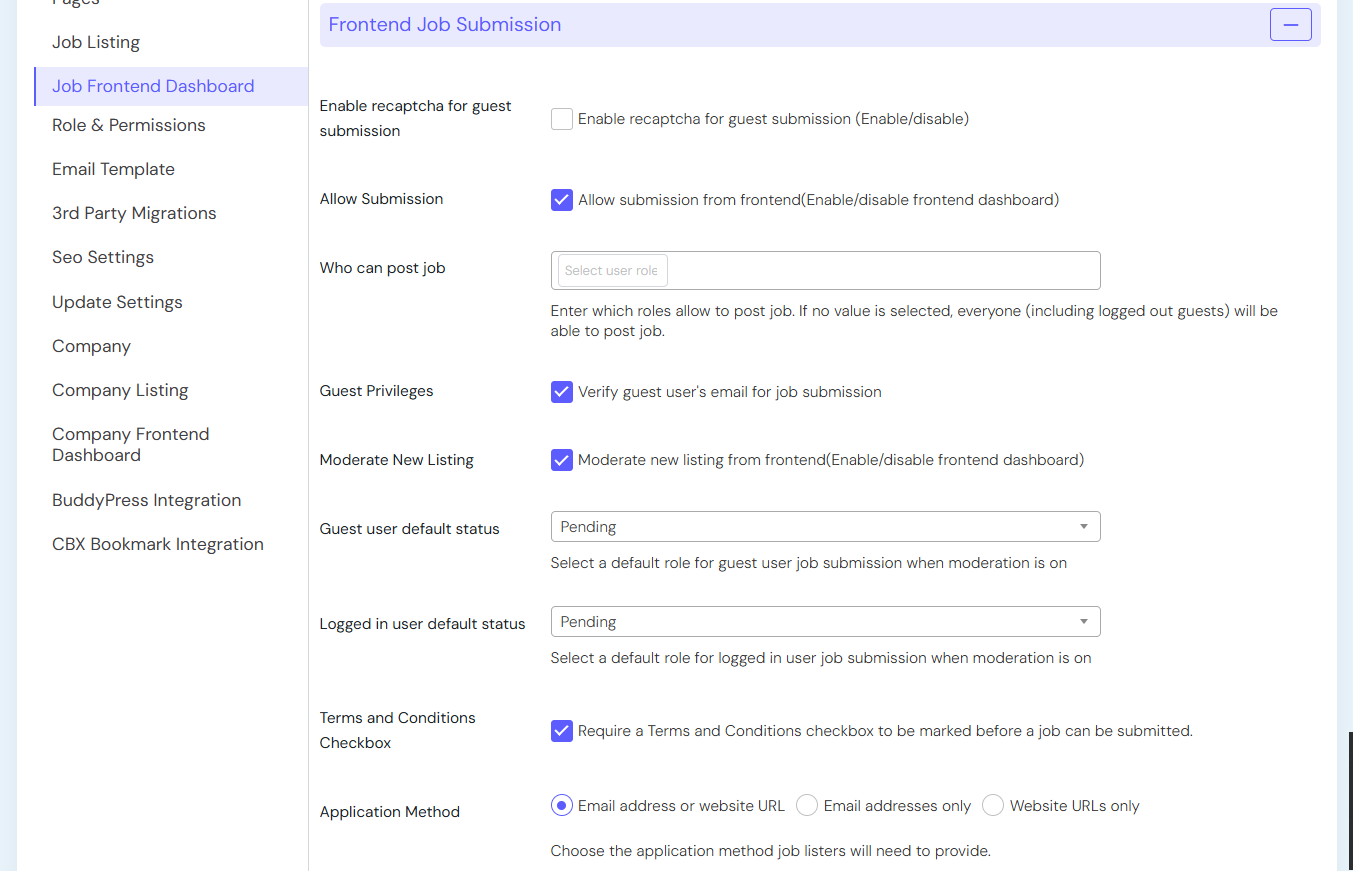Select Website URLs only radio button
Screen dimensions: 1353x871
pos(993,806)
